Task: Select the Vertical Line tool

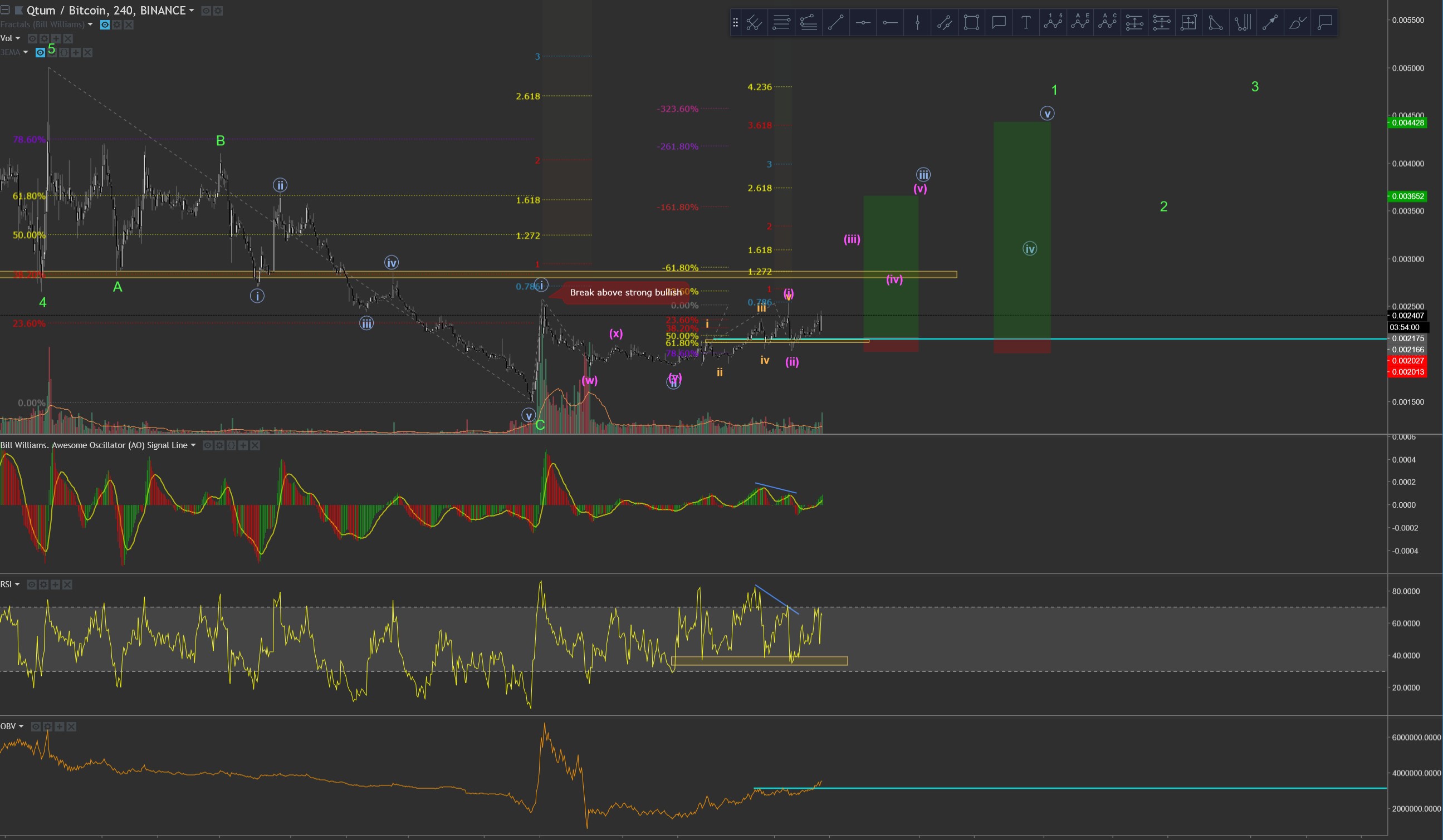Action: click(917, 23)
